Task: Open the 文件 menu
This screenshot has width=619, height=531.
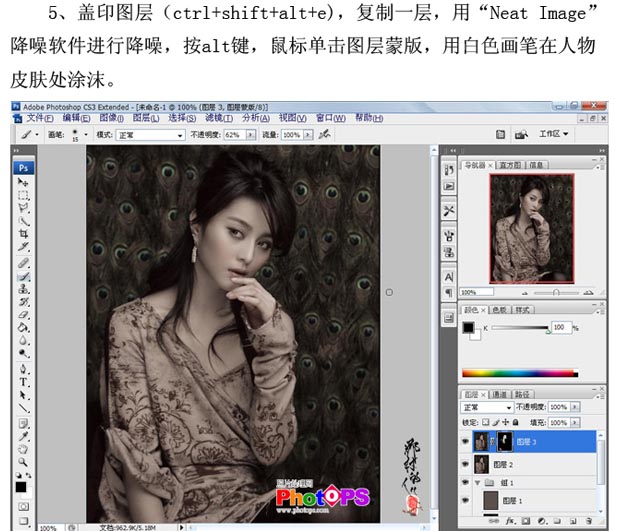Action: [39, 118]
